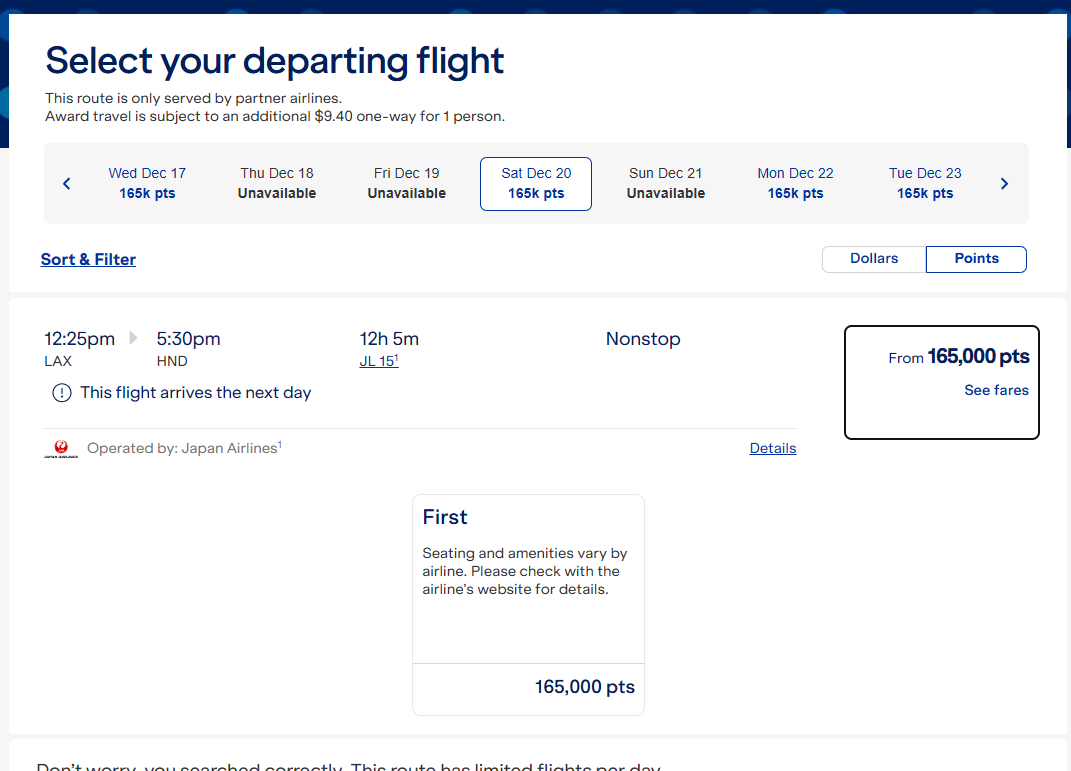Select Sat Dec 20 date tab
1071x771 pixels.
point(536,184)
